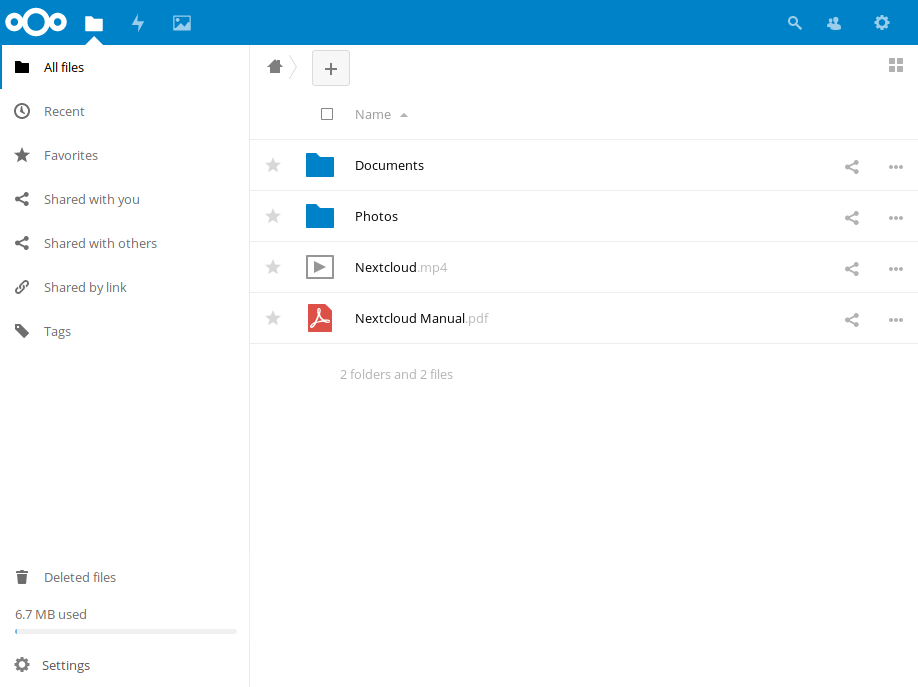918x687 pixels.
Task: Open the Activity lightning bolt icon
Action: (x=138, y=23)
